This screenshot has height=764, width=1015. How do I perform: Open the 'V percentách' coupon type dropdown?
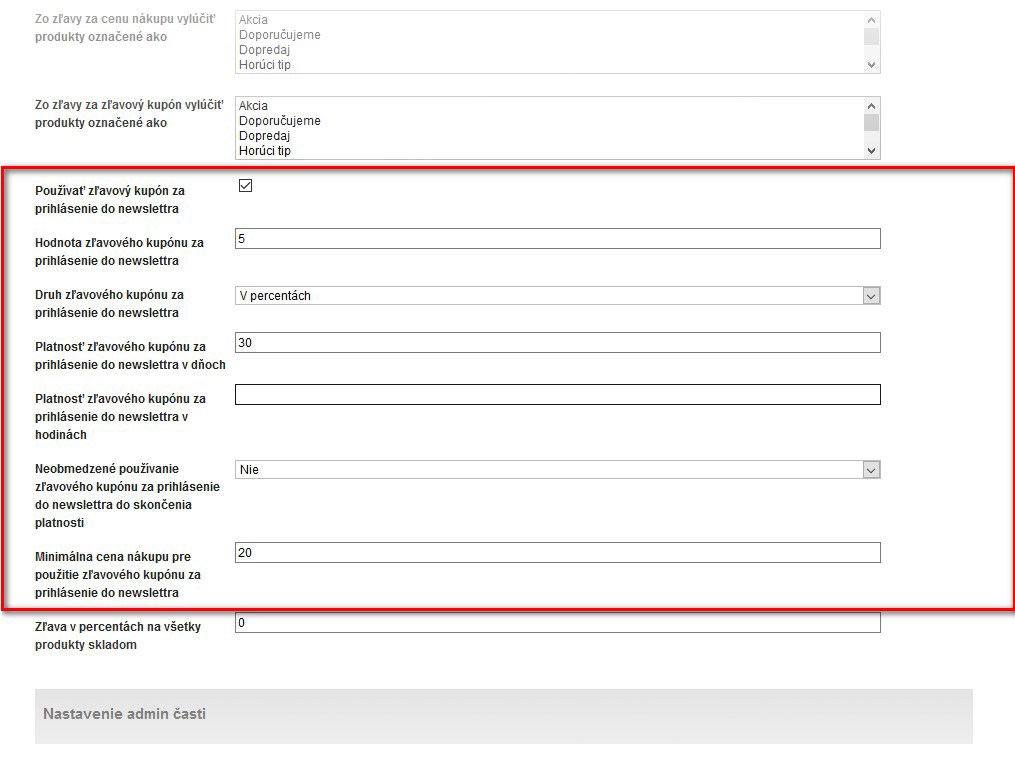tap(557, 296)
